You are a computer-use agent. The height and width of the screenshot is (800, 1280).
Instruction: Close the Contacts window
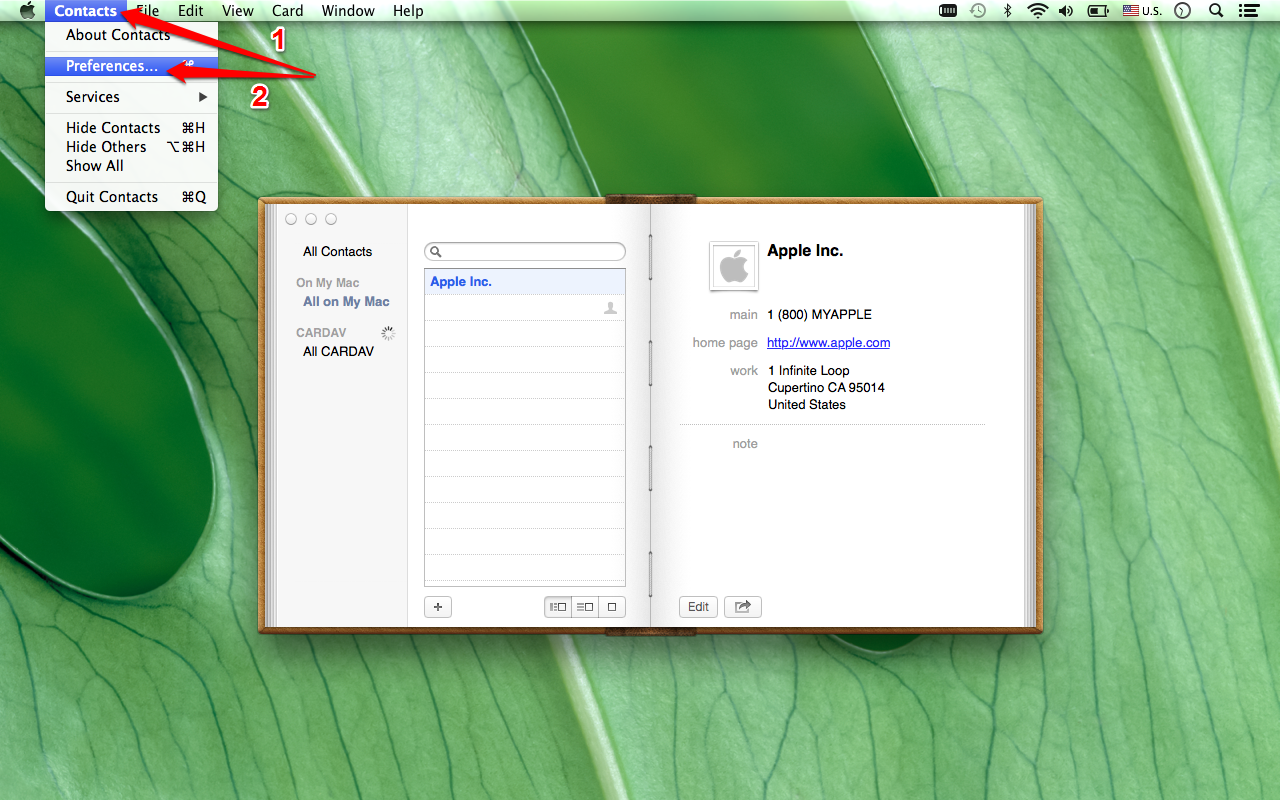coord(291,219)
